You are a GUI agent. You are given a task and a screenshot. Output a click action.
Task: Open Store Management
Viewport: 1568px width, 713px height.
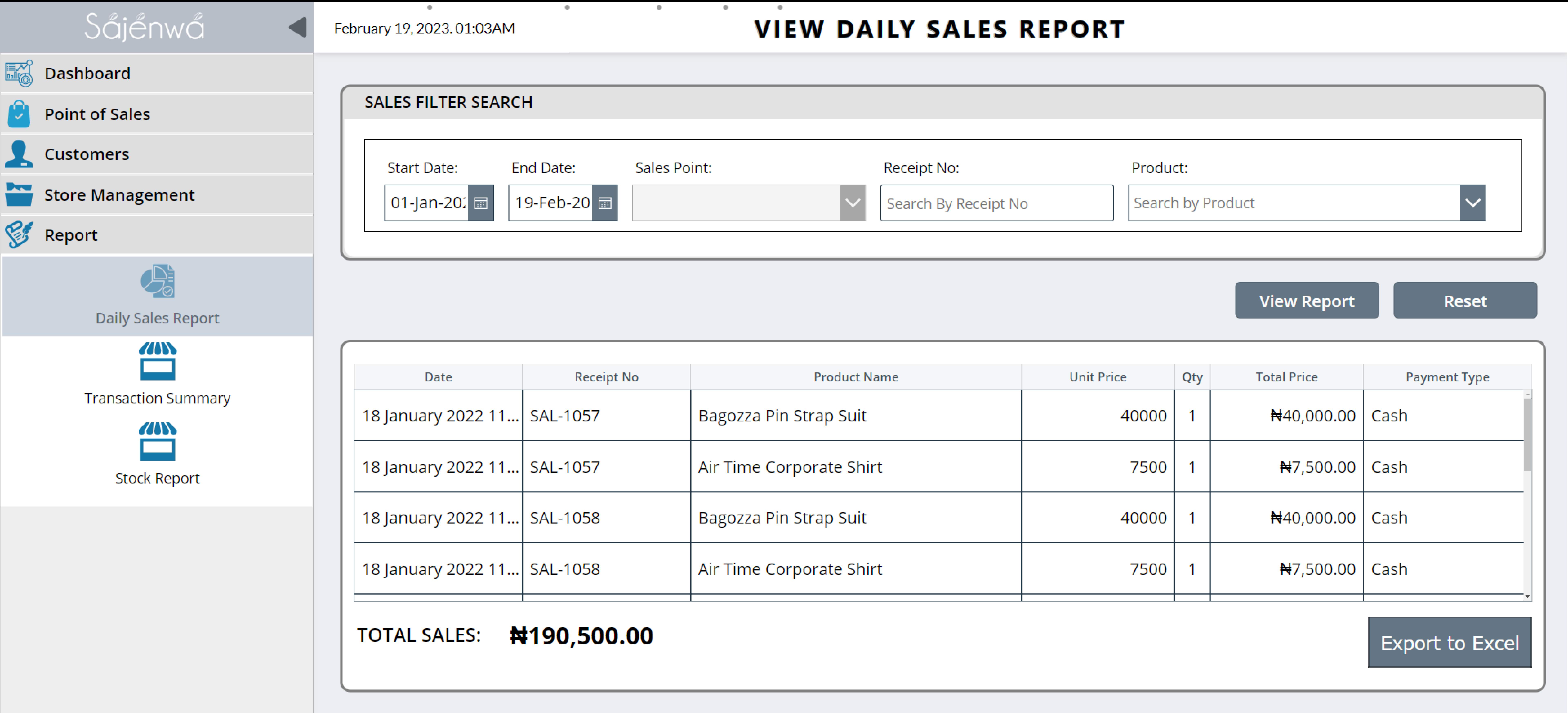(157, 195)
